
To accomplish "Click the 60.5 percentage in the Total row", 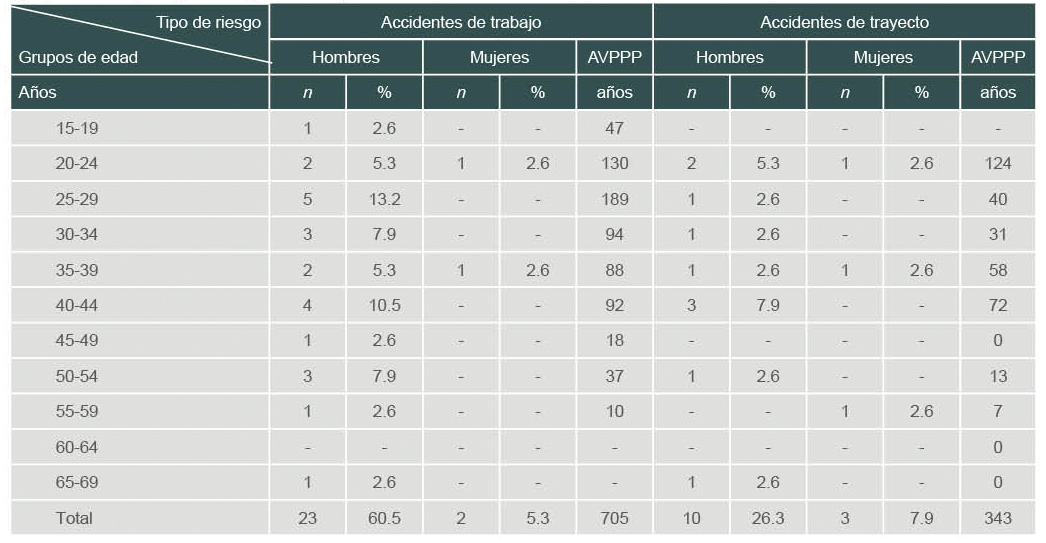I will pyautogui.click(x=384, y=517).
